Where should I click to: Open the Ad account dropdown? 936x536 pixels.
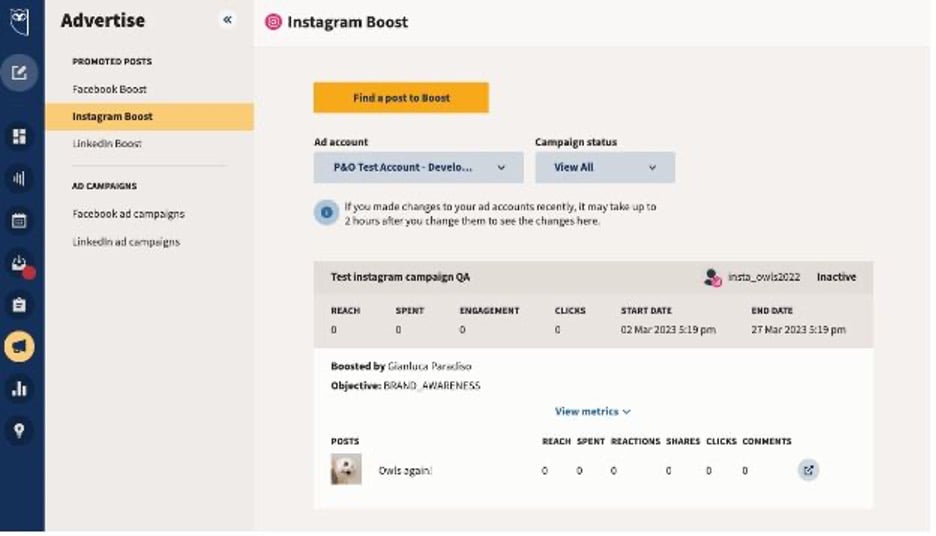[x=418, y=168]
